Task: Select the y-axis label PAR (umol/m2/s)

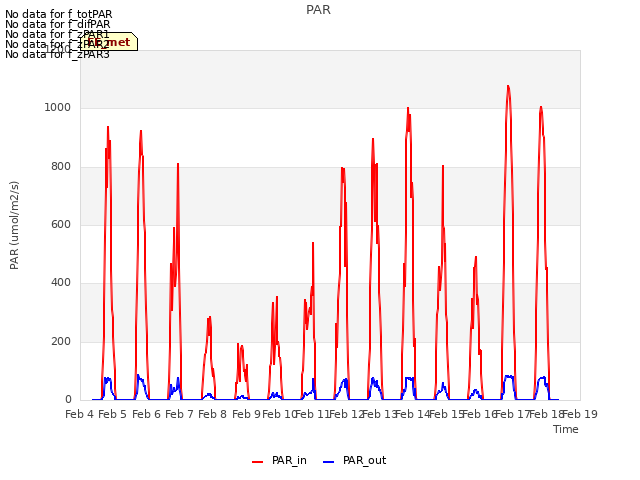Action: (x=14, y=225)
